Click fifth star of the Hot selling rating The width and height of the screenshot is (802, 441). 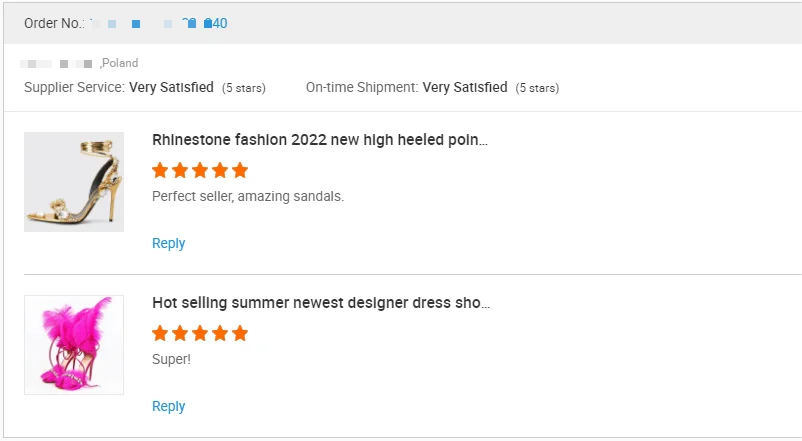tap(240, 333)
